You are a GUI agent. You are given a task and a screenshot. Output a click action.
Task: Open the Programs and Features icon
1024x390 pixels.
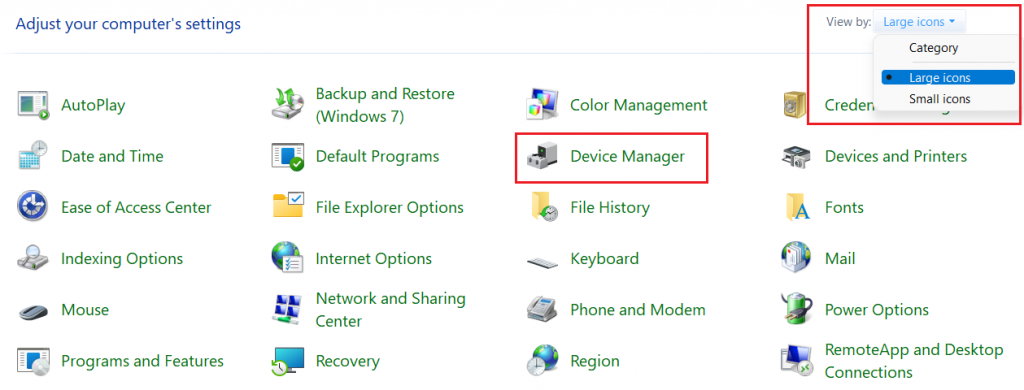(33, 361)
